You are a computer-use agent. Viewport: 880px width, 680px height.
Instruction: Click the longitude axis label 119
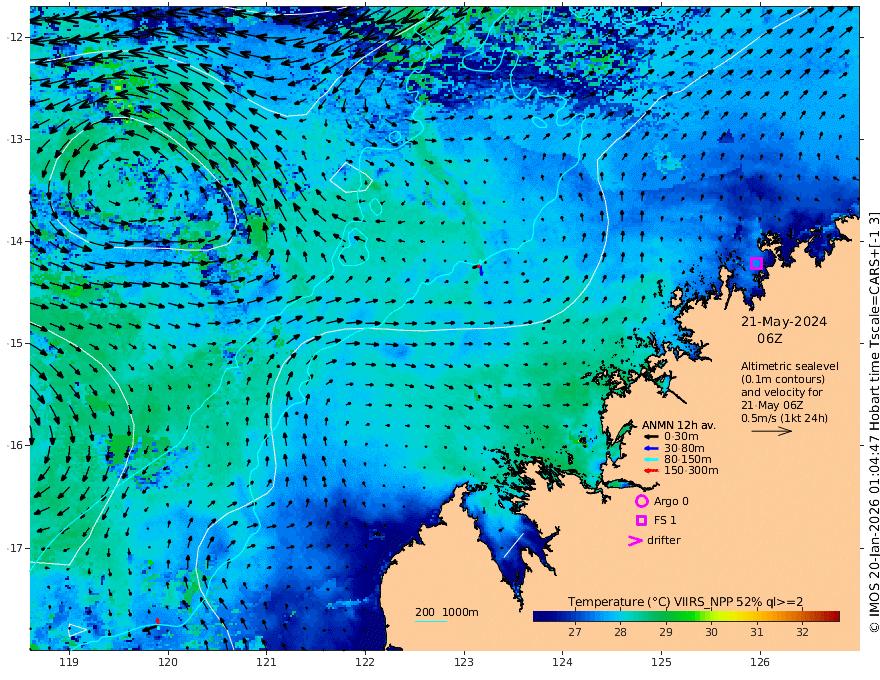69,662
